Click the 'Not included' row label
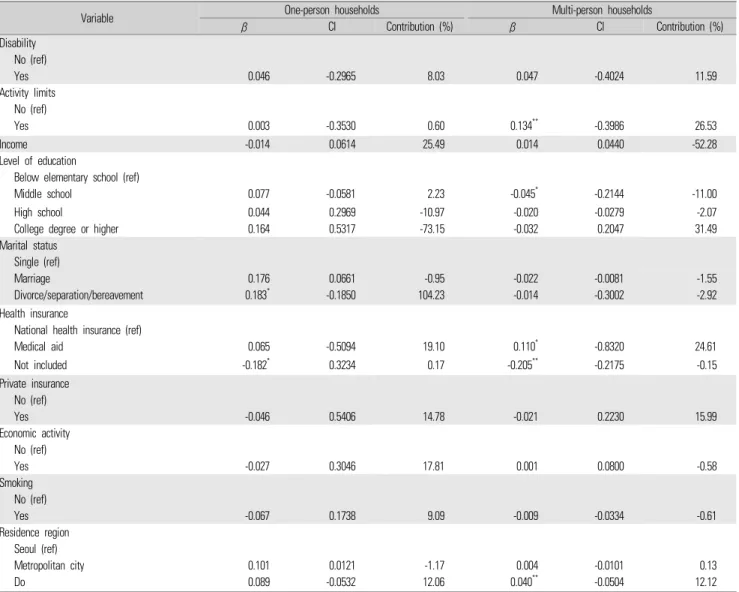The image size is (739, 592). (x=41, y=365)
